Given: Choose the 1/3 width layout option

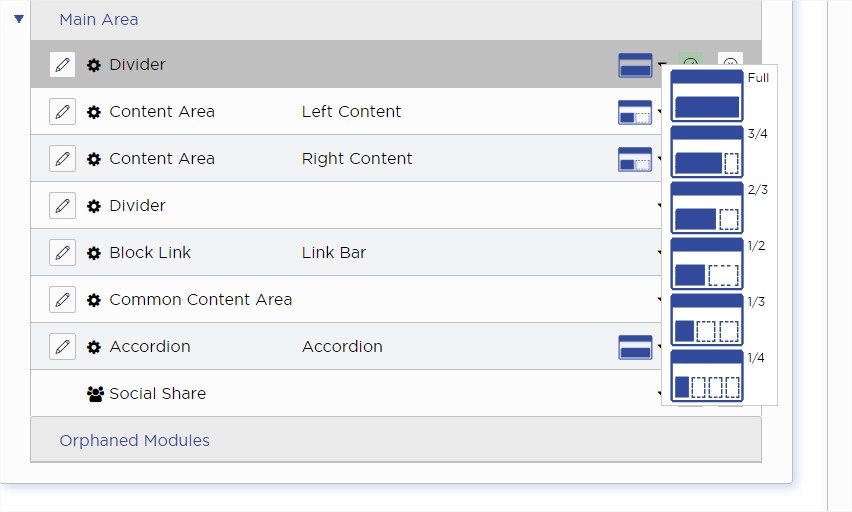Looking at the screenshot, I should click(706, 320).
